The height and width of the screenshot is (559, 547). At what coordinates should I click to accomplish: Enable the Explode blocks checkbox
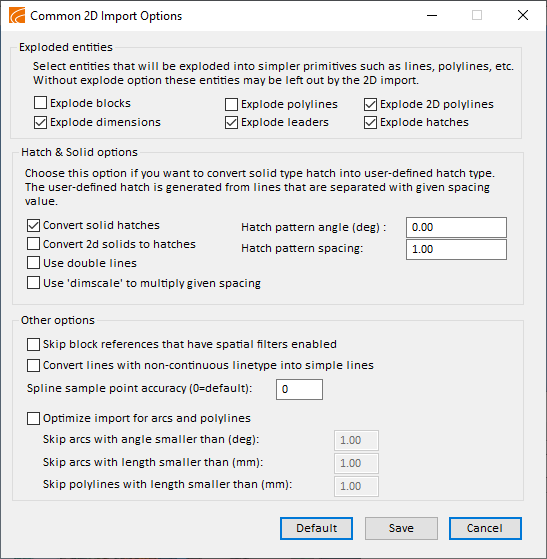(40, 103)
